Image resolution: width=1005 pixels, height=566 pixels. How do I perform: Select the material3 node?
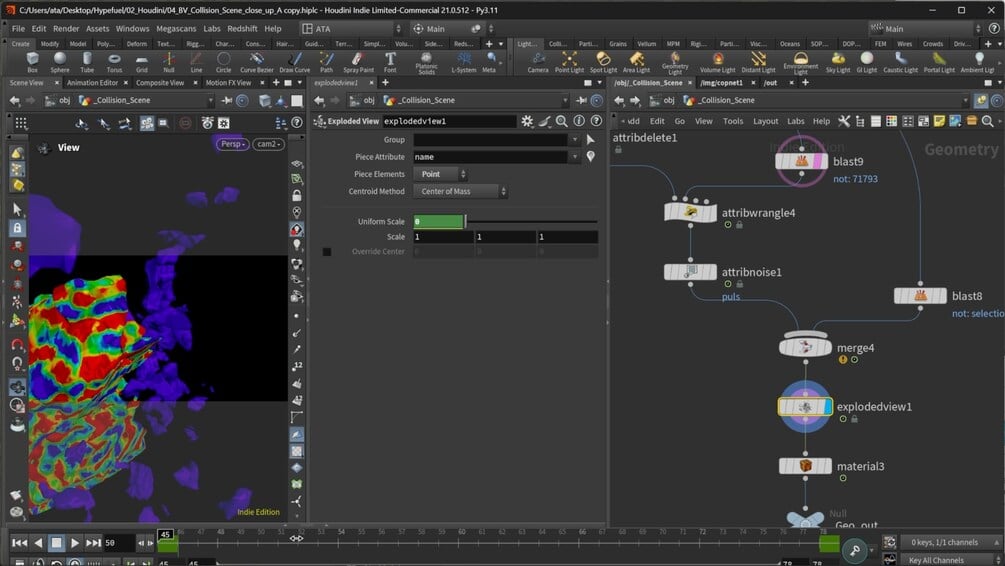click(x=805, y=466)
